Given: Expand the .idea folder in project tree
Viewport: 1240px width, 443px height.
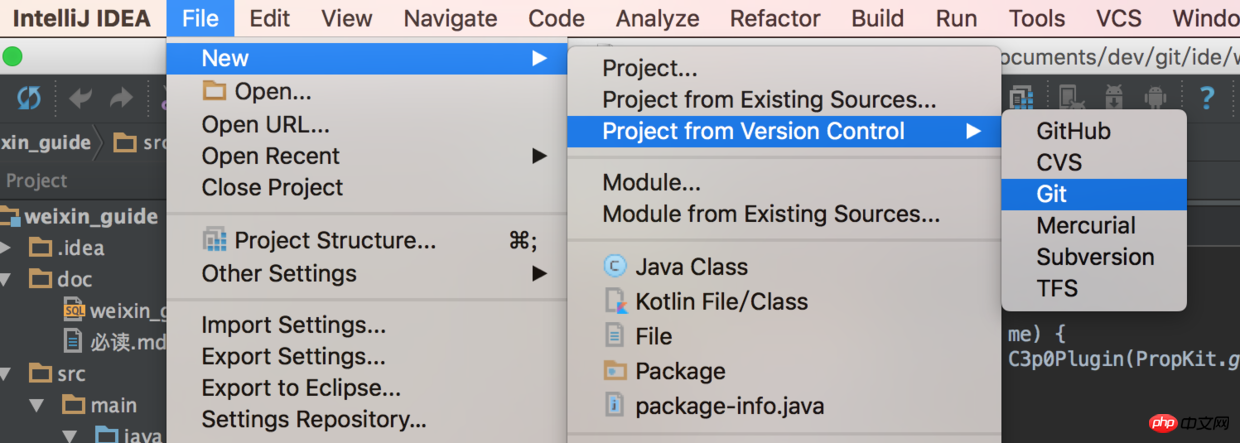Looking at the screenshot, I should coord(7,247).
